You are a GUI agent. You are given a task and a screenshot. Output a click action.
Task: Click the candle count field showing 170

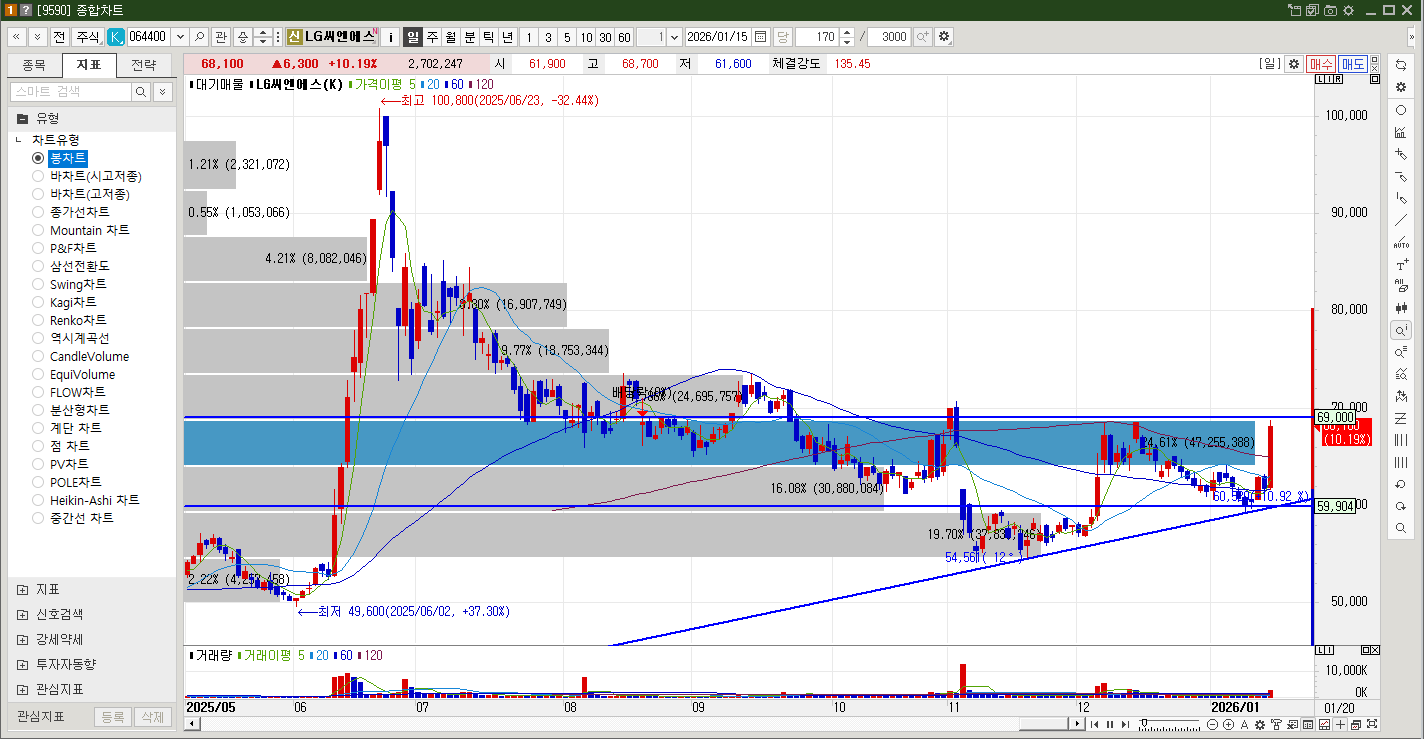pyautogui.click(x=817, y=37)
